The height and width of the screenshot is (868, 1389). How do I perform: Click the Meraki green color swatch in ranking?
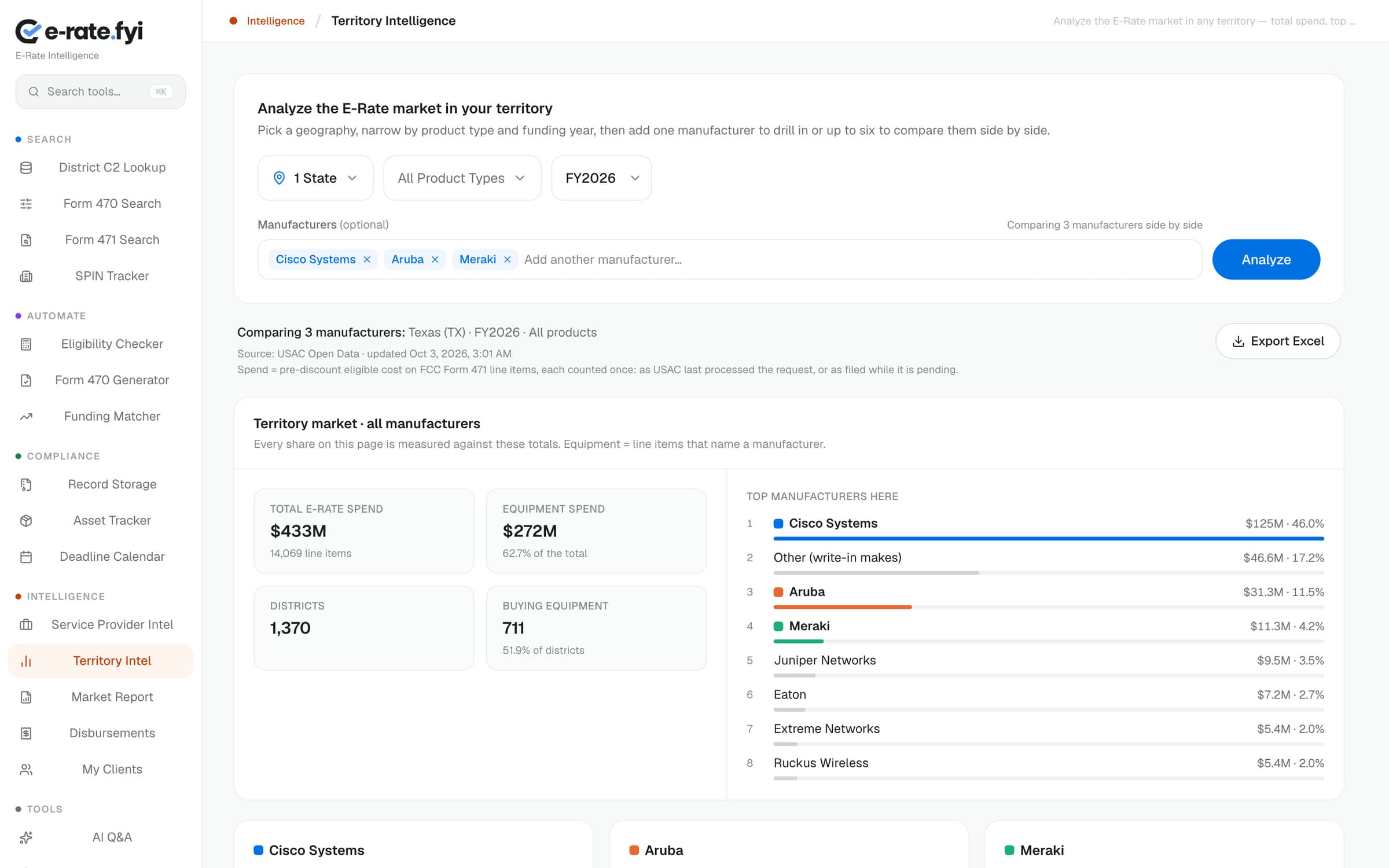(x=778, y=626)
